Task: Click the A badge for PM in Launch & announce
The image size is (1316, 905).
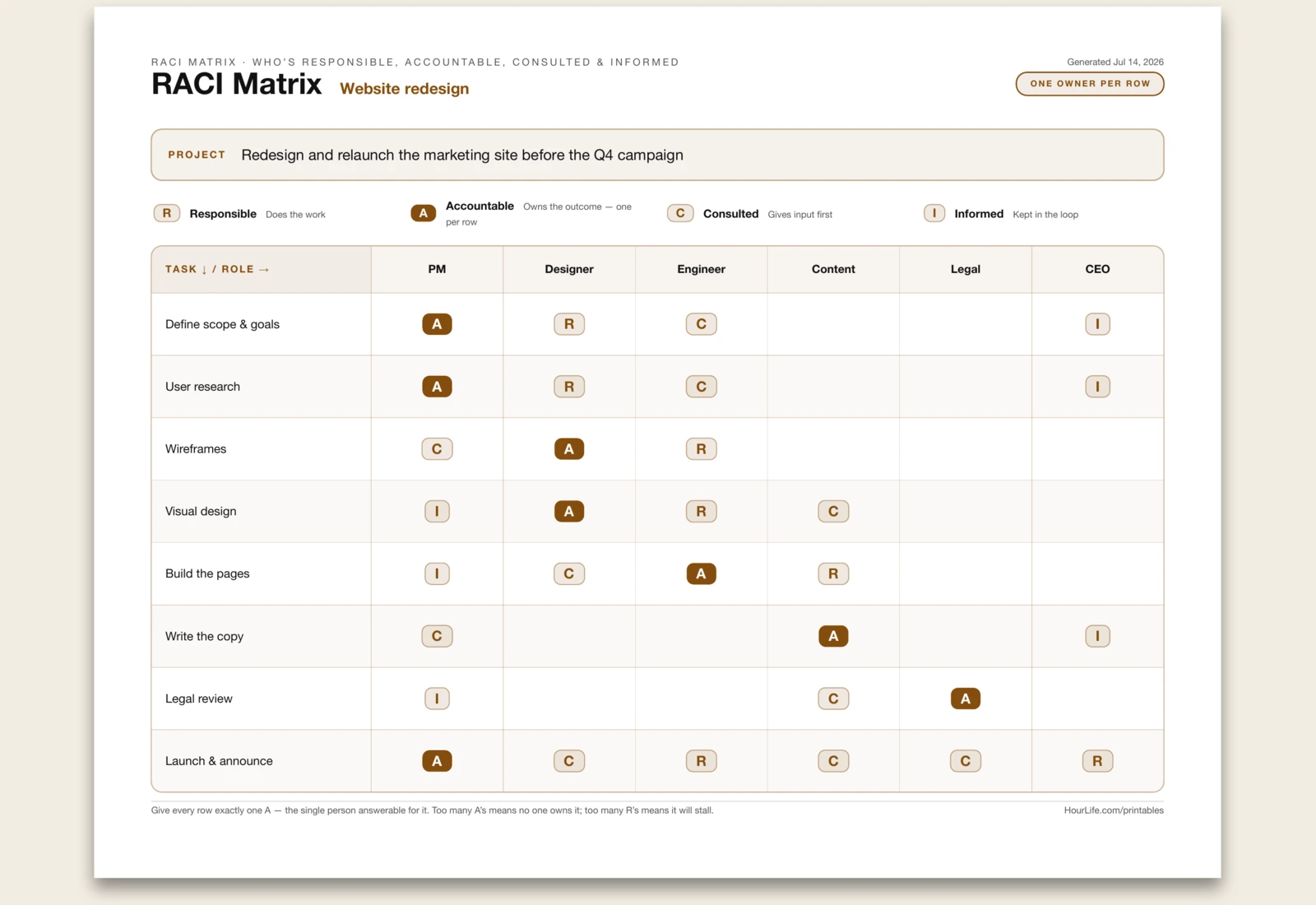Action: pyautogui.click(x=437, y=761)
